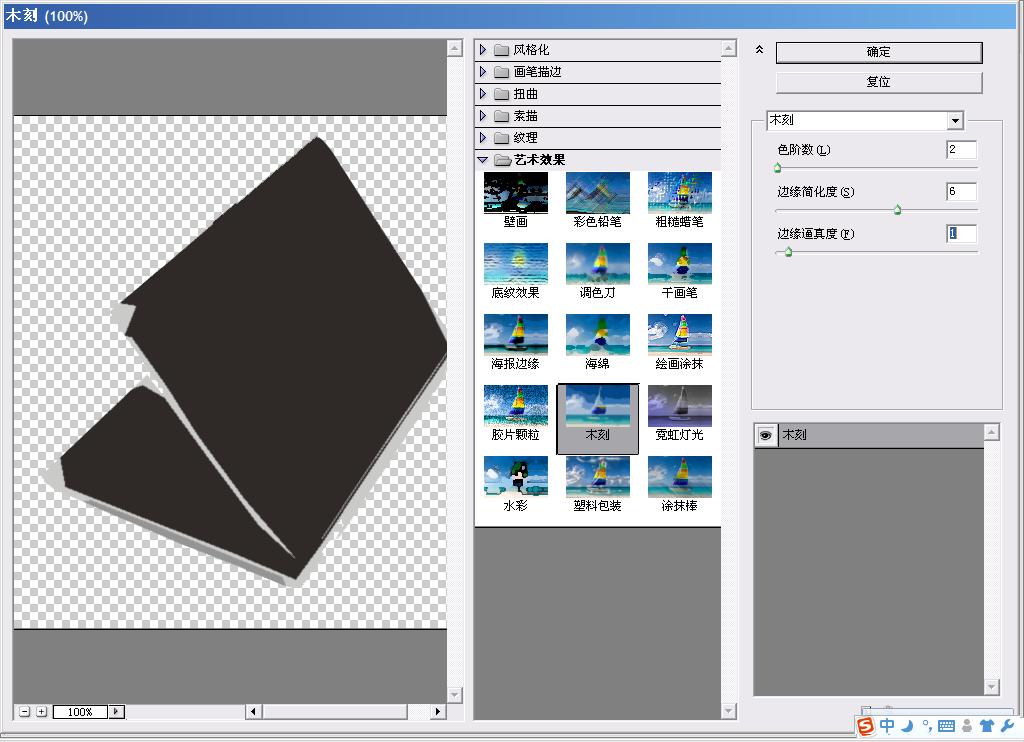Zoom in the preview with plus button
Screen dimensions: 1024x742
[41, 711]
